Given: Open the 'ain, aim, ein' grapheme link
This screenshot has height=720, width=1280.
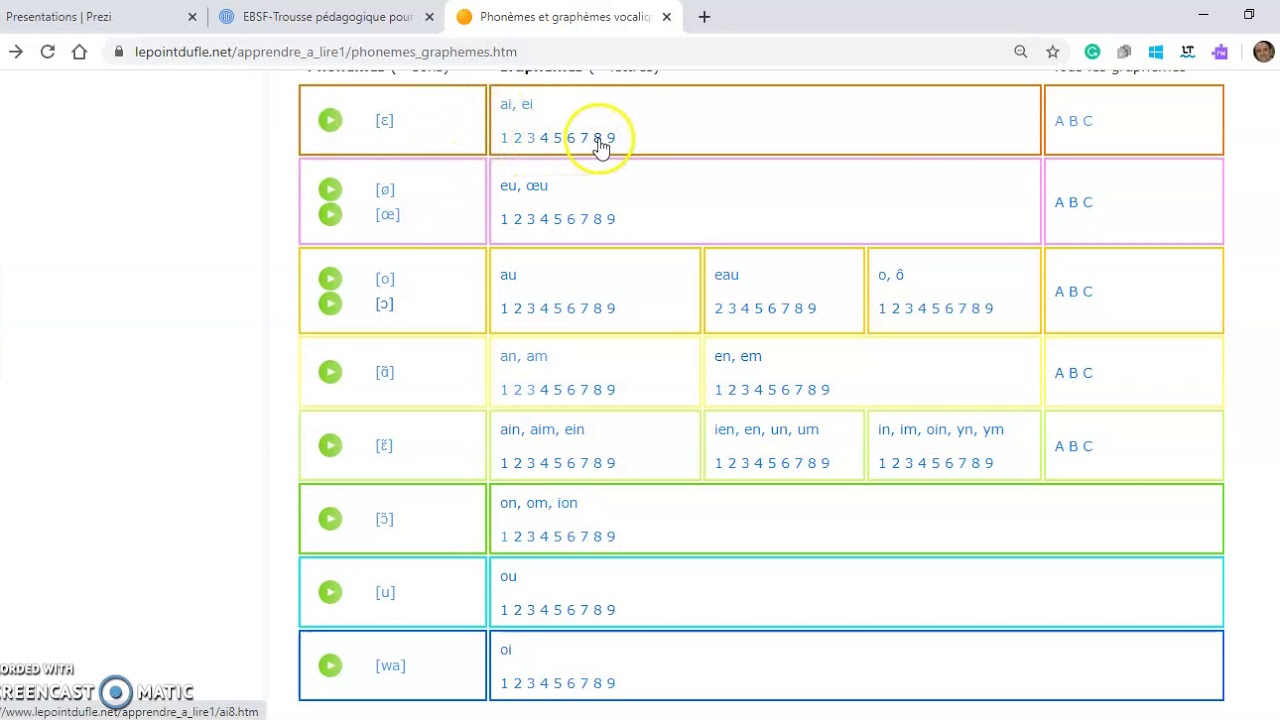Looking at the screenshot, I should (542, 429).
